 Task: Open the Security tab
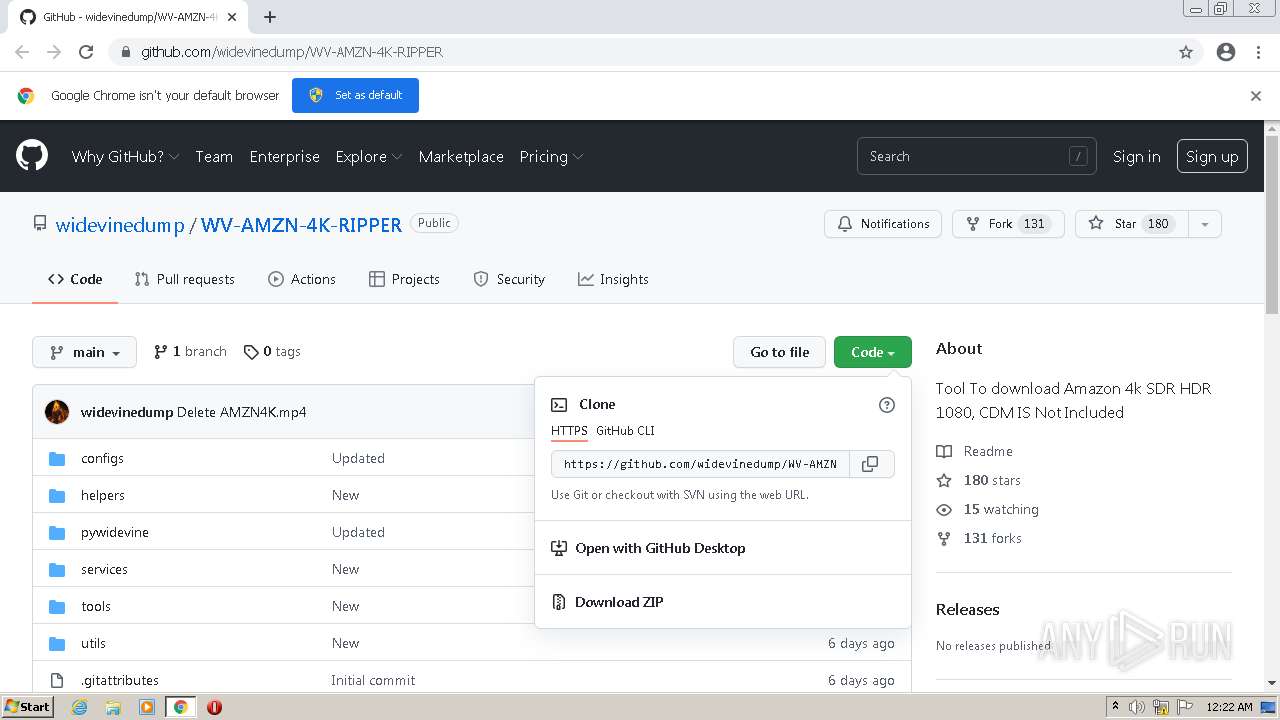point(509,279)
